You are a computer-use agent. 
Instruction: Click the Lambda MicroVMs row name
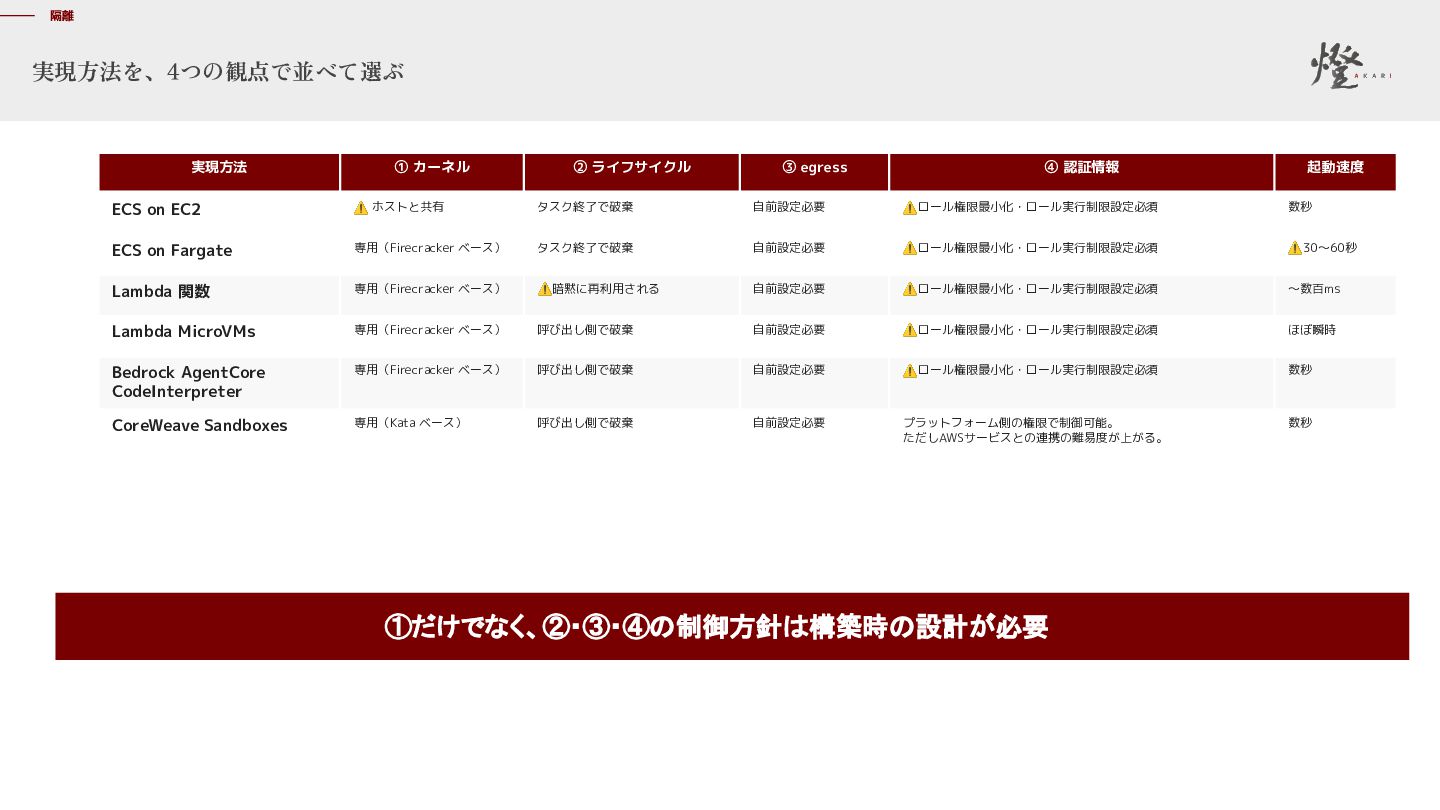pyautogui.click(x=184, y=332)
